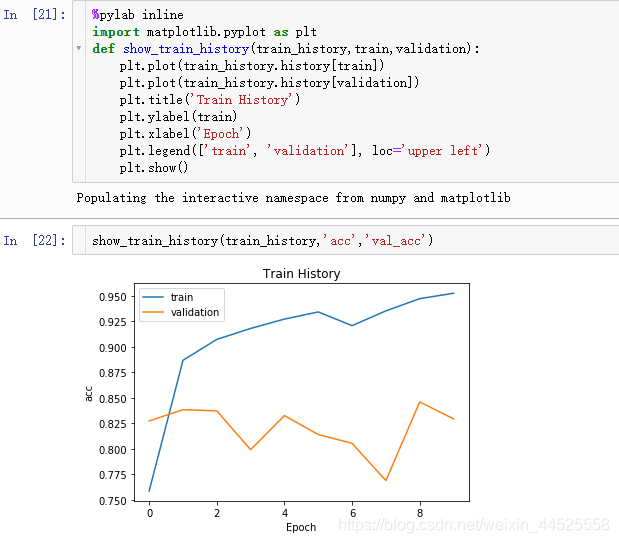Click the 'import matplotlib.pyplot as plt' line
The height and width of the screenshot is (543, 619).
204,32
